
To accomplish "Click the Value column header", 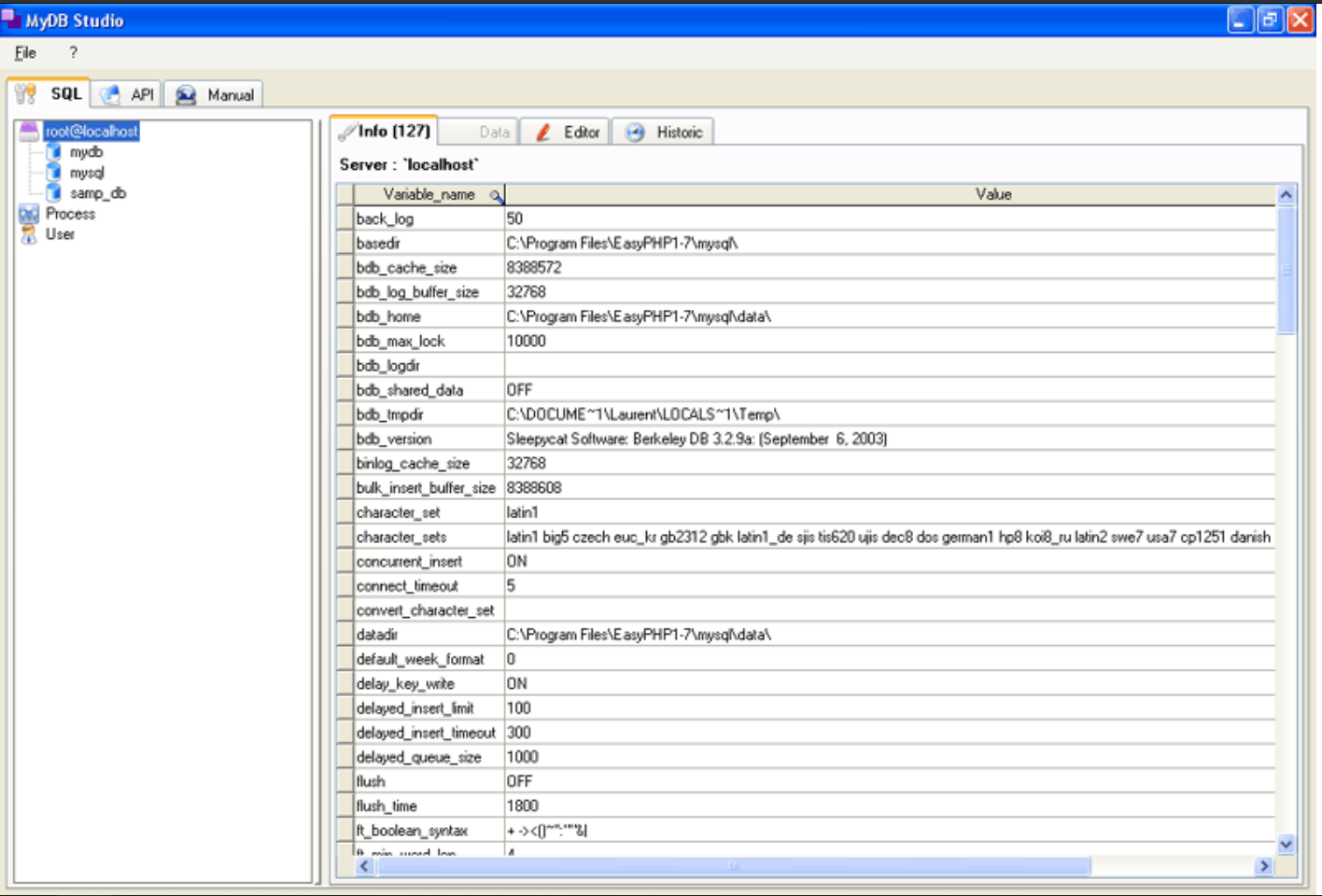I will (x=891, y=194).
